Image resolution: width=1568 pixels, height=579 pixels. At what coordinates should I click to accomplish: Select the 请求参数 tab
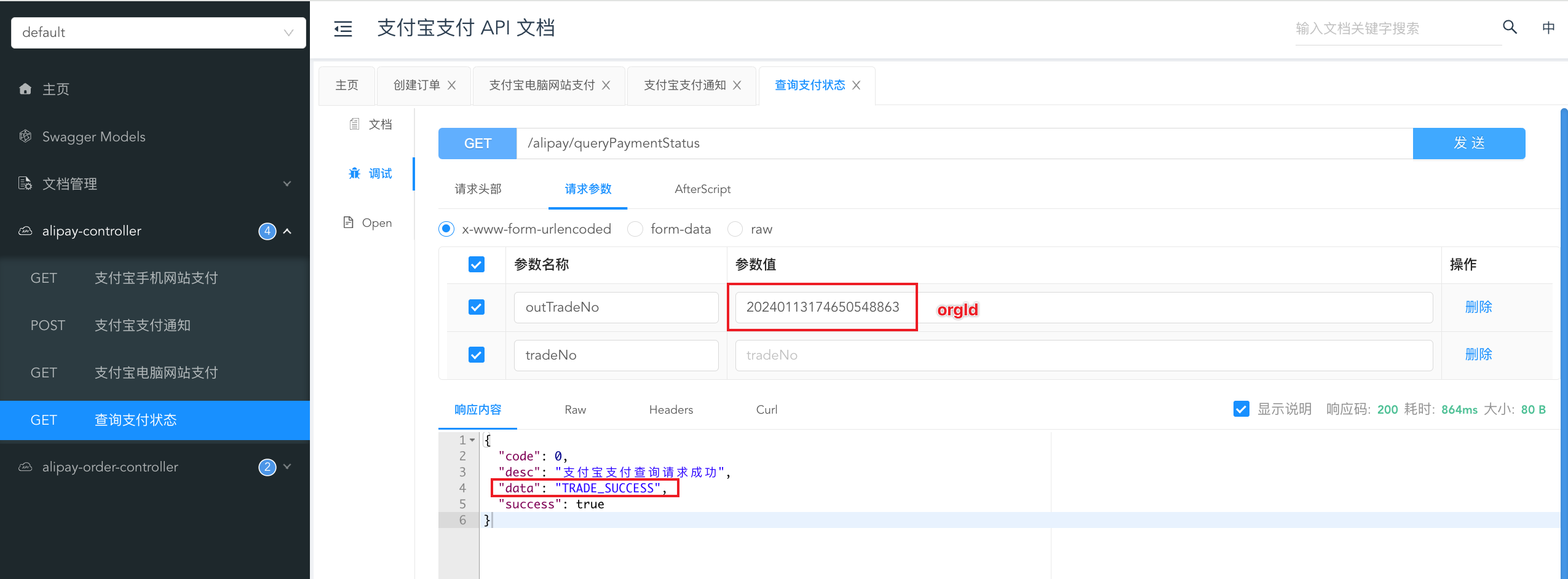click(588, 189)
